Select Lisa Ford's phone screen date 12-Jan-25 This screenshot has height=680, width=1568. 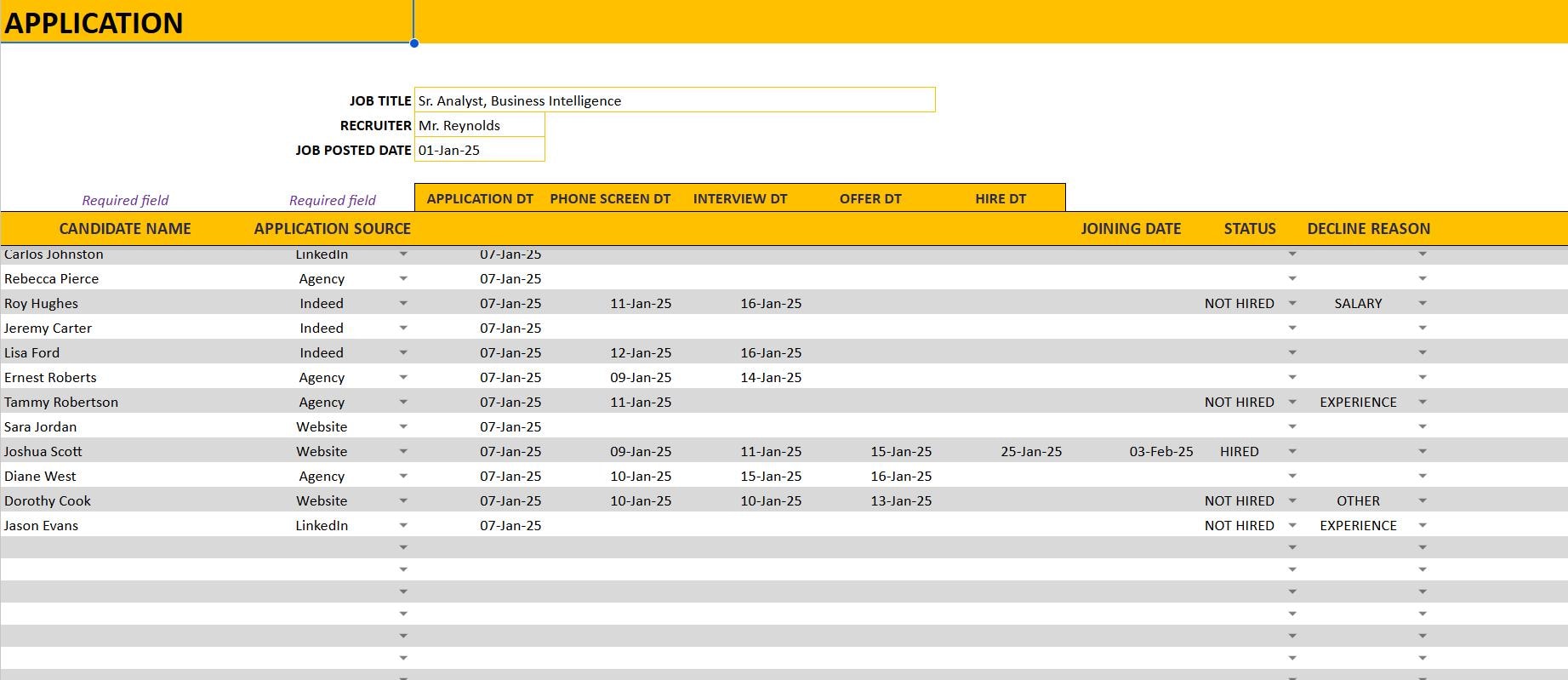click(641, 352)
